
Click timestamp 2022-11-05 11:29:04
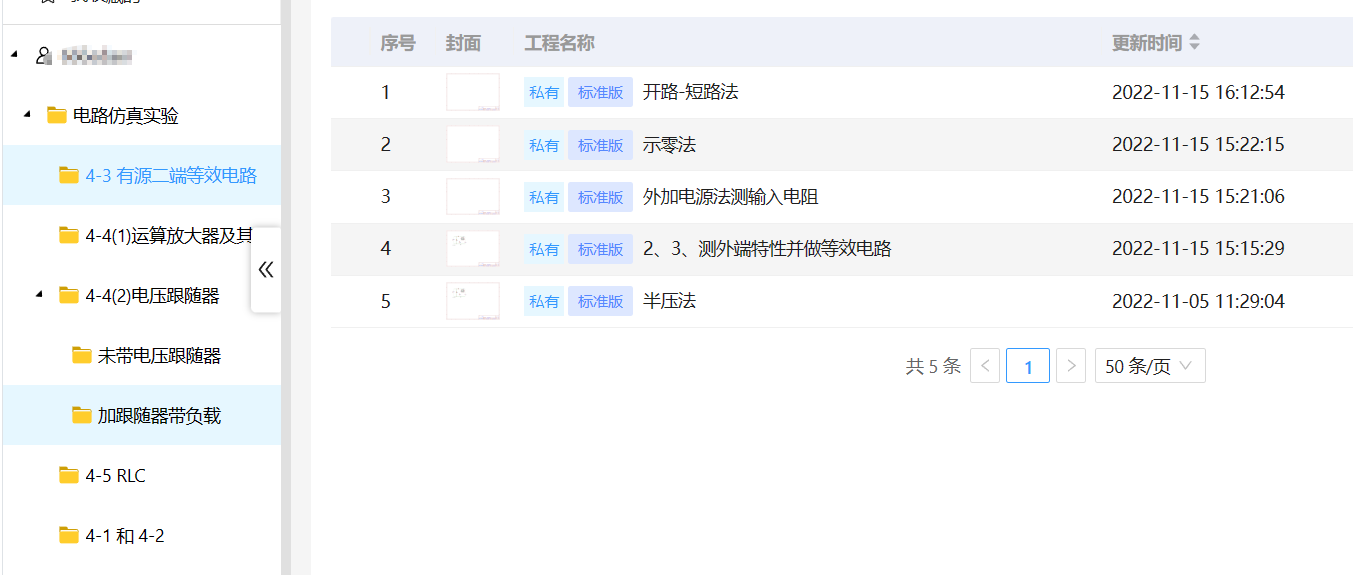click(x=1198, y=301)
